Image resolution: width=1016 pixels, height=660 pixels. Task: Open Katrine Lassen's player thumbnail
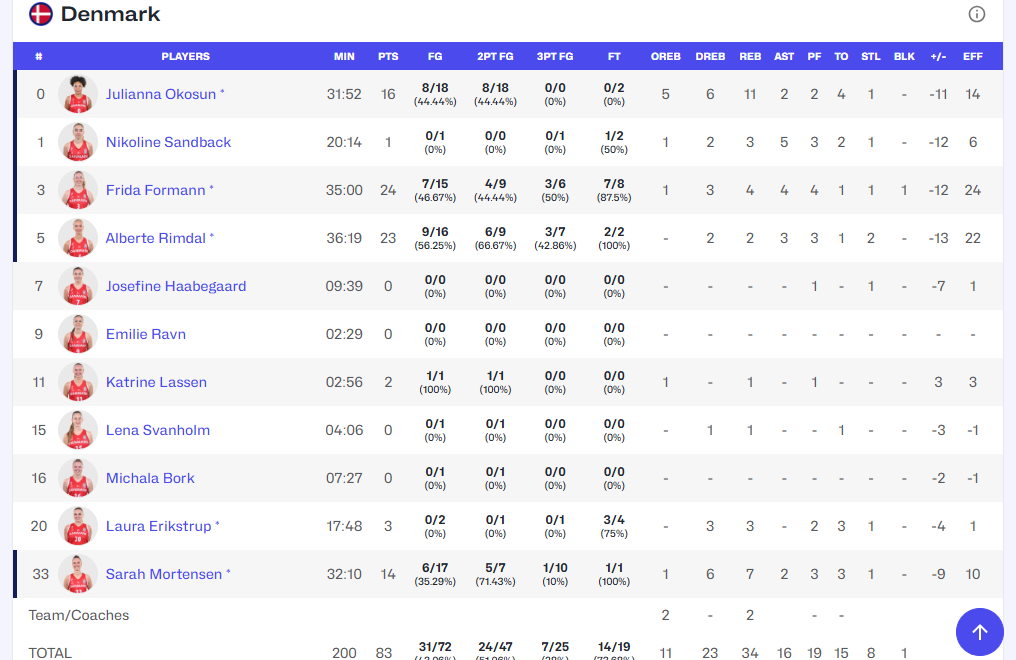(77, 382)
